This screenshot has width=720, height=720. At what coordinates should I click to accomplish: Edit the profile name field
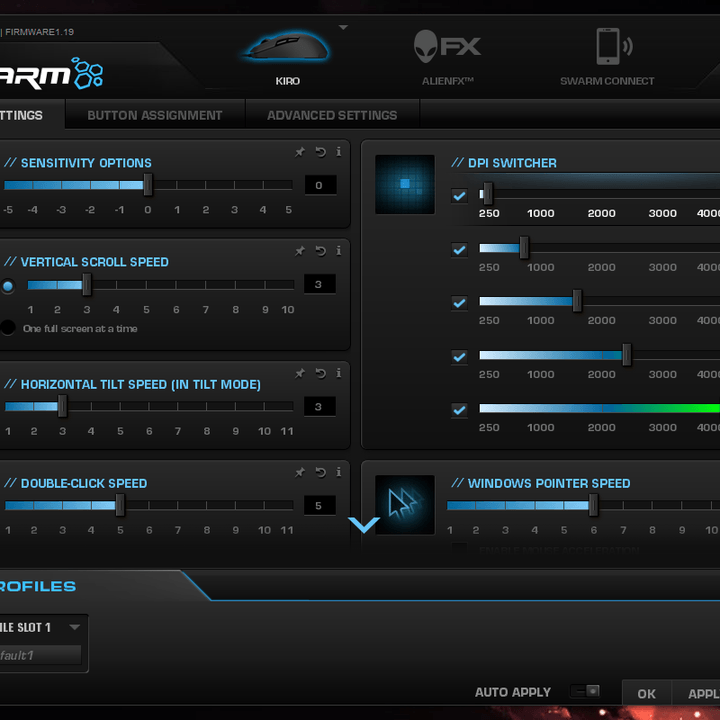coord(40,655)
